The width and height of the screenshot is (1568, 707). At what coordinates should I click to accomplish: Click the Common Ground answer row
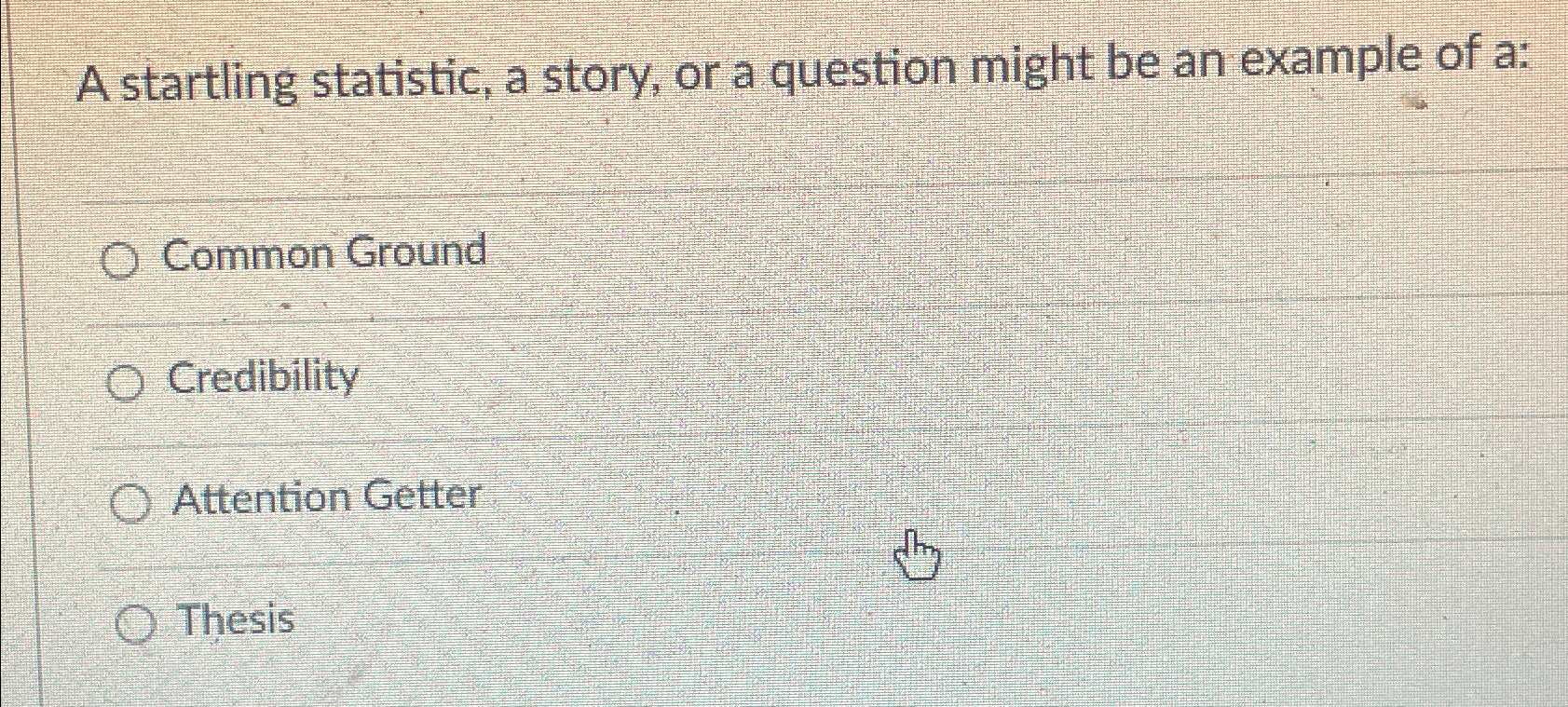(373, 256)
